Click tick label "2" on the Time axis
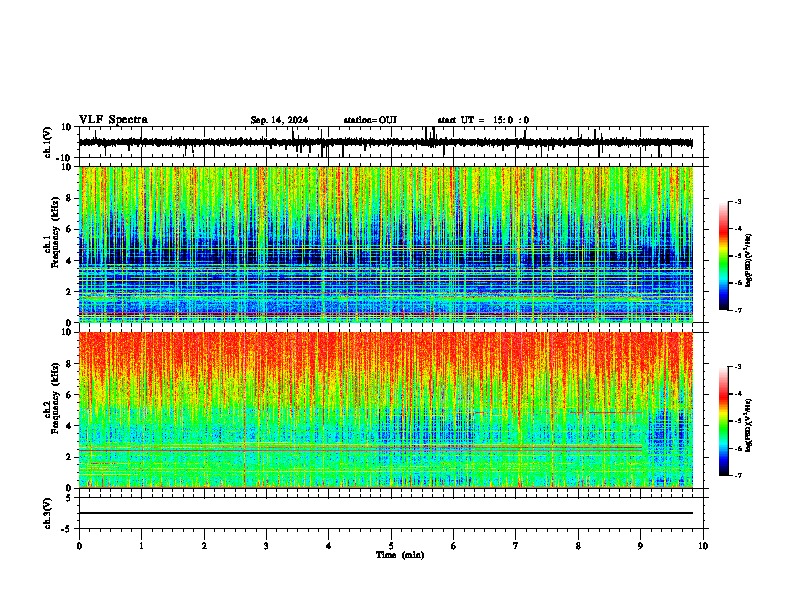Screen dimensions: 792x612 point(204,546)
